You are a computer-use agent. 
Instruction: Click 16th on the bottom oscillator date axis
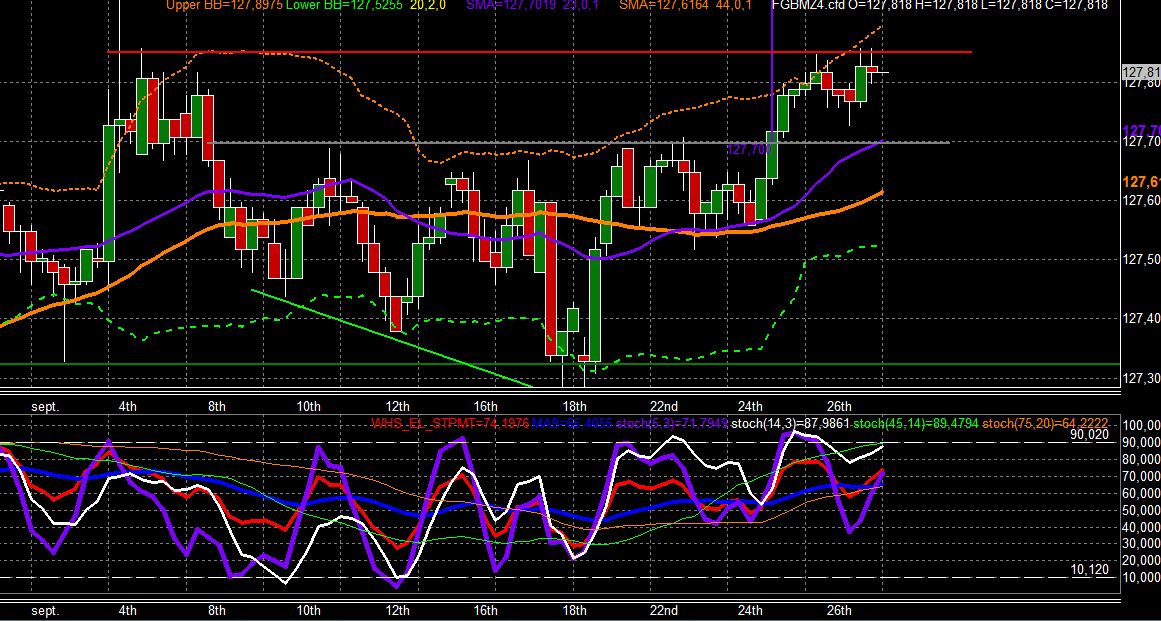point(485,611)
